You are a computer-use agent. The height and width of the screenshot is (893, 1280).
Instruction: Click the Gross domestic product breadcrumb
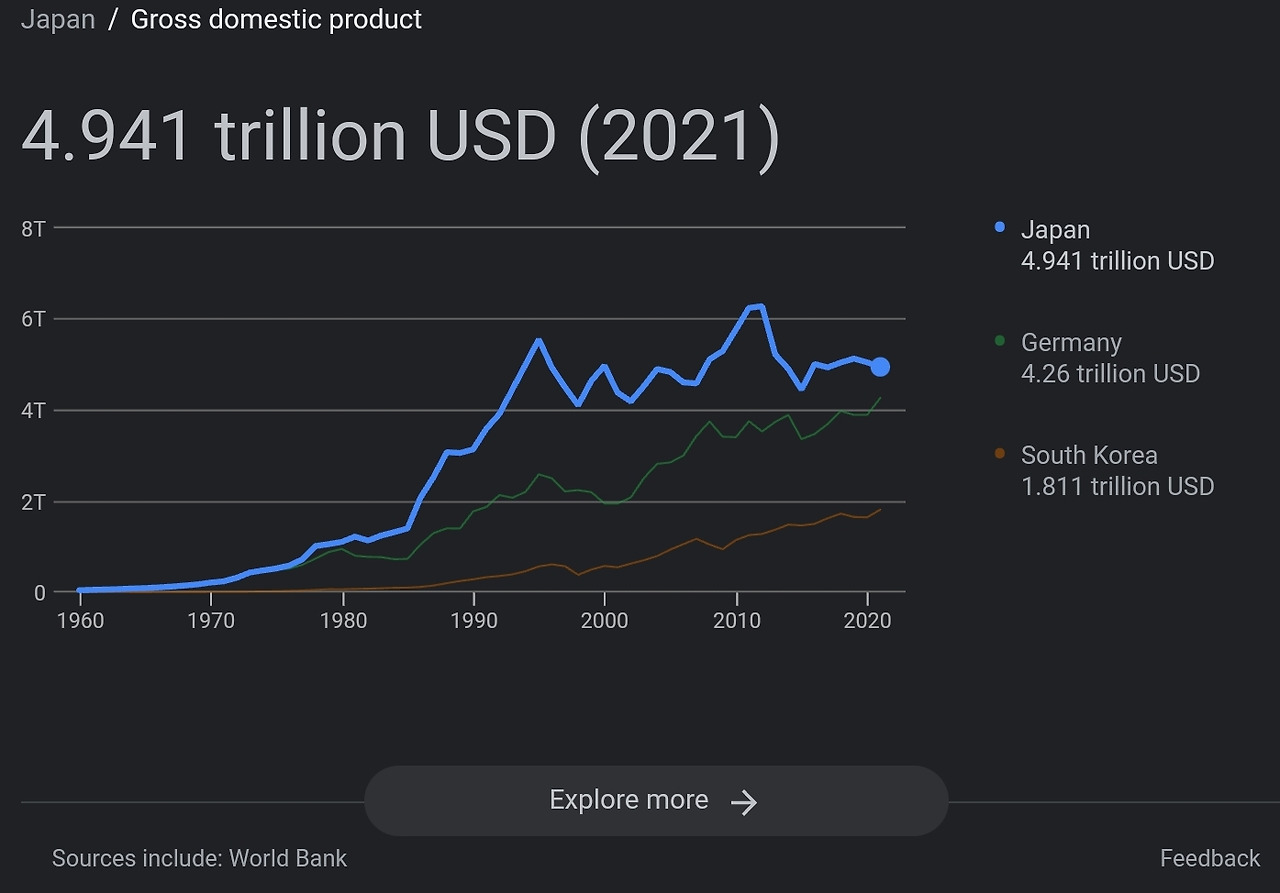tap(276, 20)
